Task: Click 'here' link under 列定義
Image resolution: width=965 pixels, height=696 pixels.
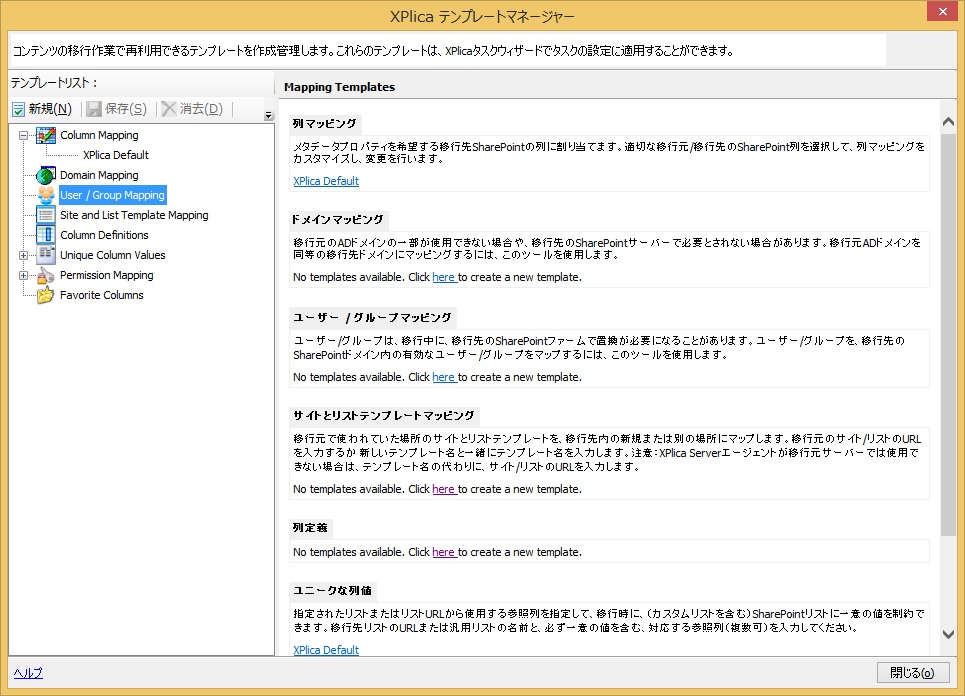Action: pyautogui.click(x=443, y=552)
